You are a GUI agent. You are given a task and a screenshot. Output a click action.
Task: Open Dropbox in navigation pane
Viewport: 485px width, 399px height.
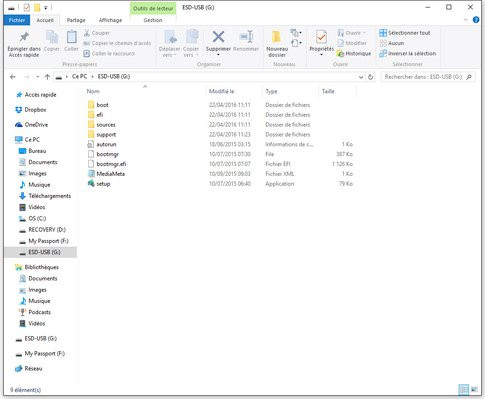[35, 110]
